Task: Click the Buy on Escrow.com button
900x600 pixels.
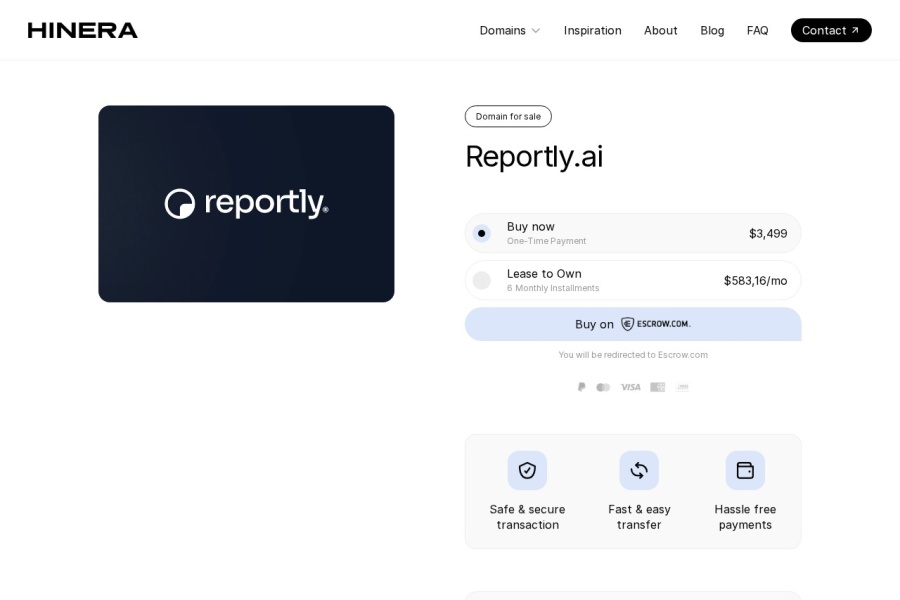Action: (x=633, y=324)
